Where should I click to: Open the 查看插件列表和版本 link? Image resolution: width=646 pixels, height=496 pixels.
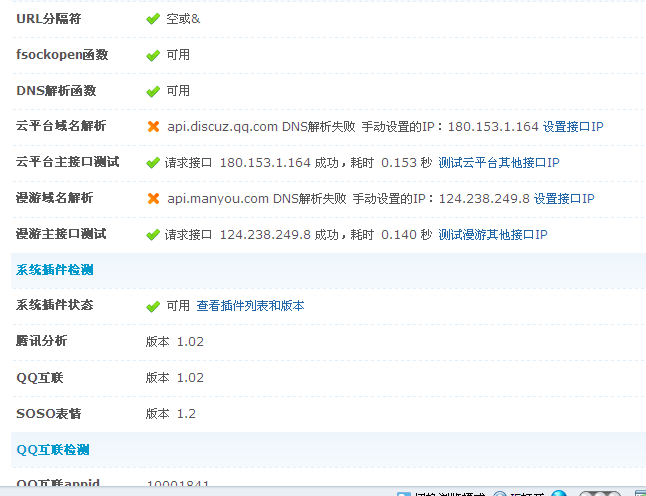click(250, 306)
